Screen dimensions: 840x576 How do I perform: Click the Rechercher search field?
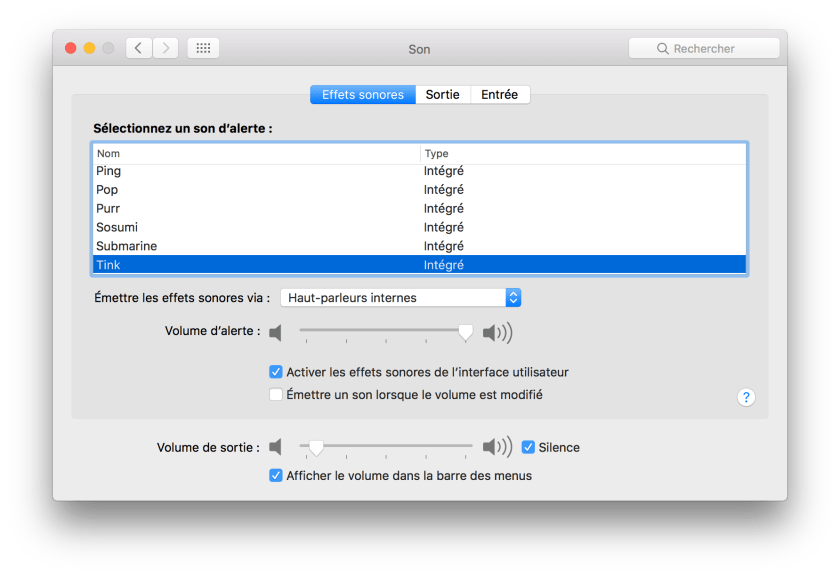704,48
